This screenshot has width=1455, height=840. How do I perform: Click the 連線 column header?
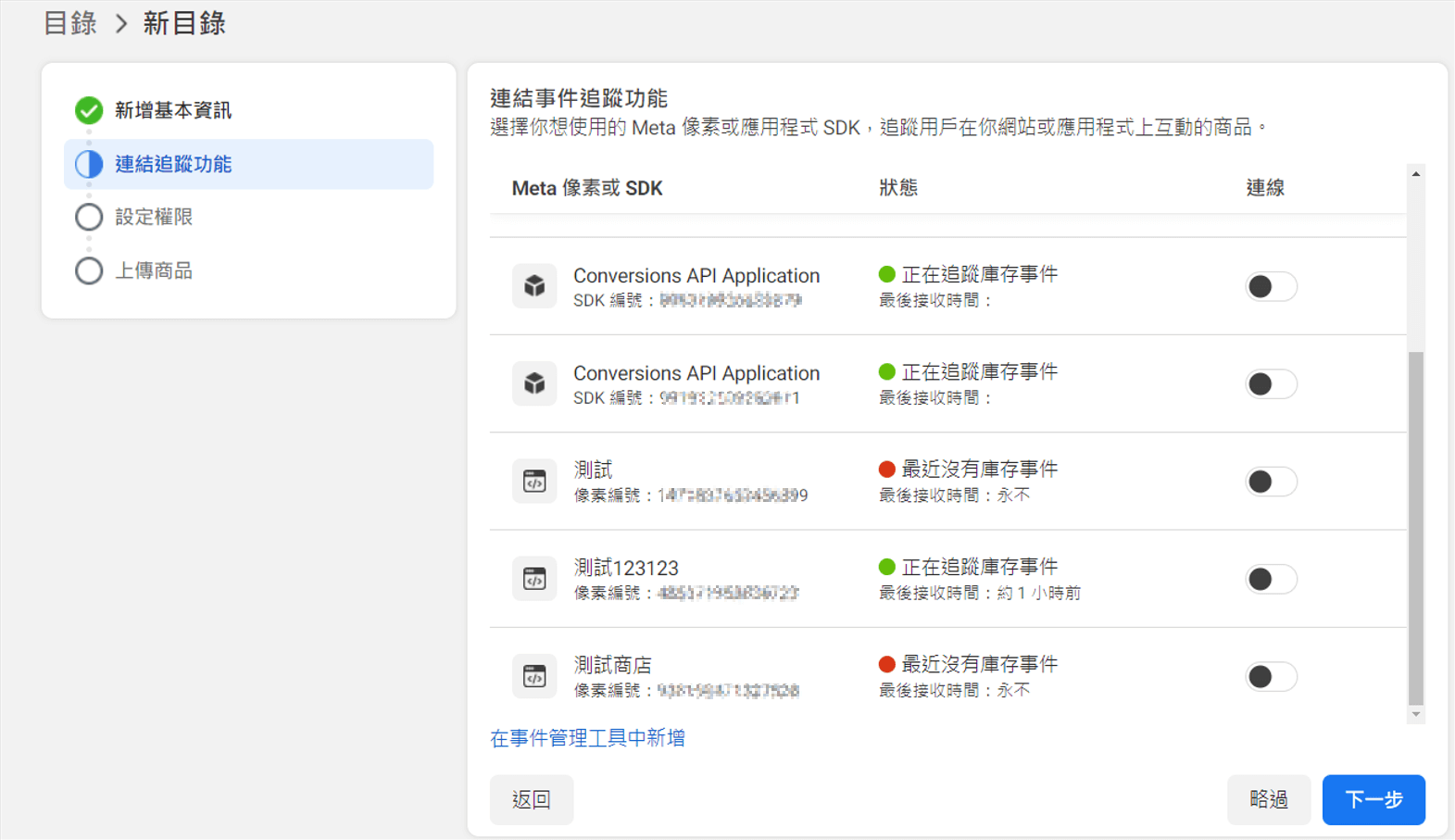(x=1265, y=188)
